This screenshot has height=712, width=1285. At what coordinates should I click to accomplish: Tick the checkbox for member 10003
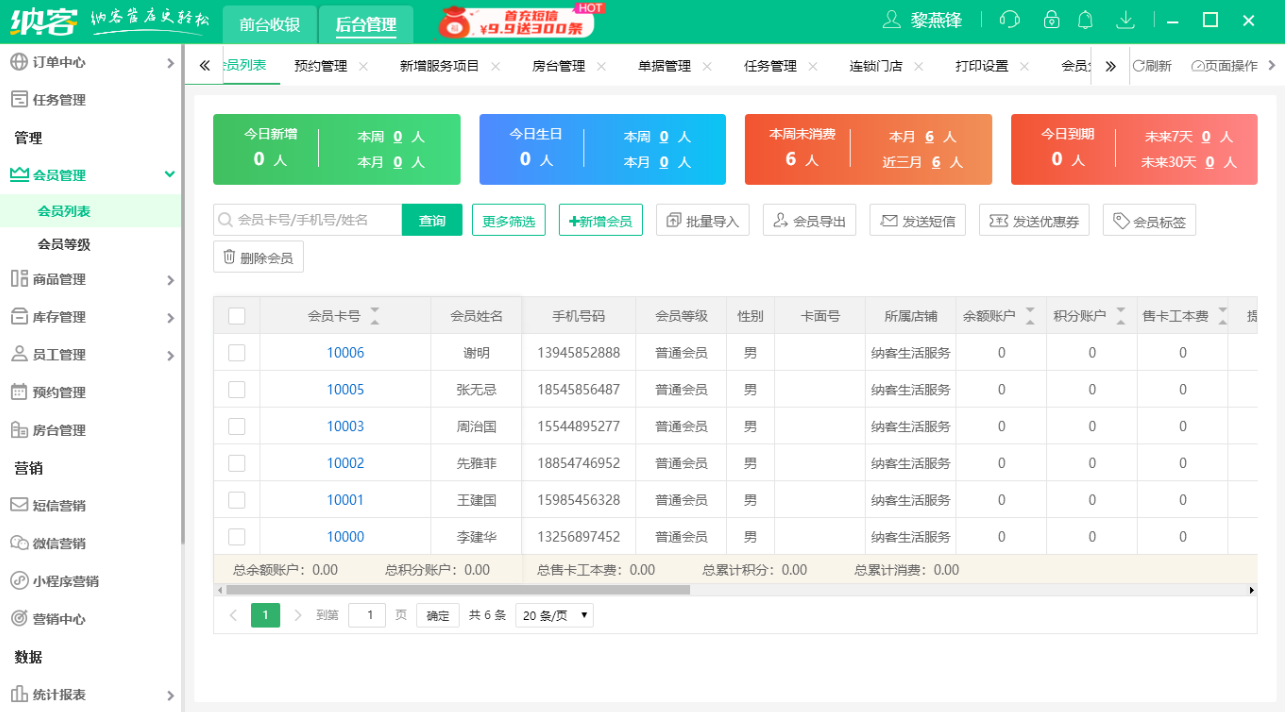point(237,426)
